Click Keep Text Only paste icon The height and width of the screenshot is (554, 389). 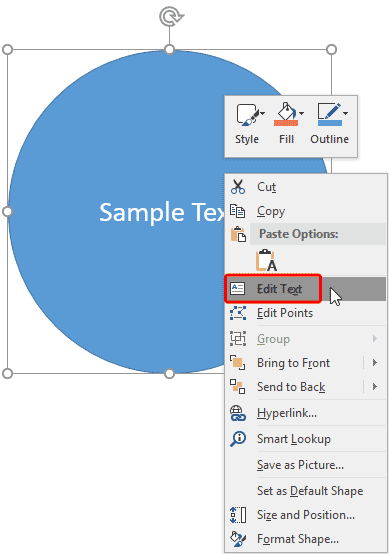(266, 260)
